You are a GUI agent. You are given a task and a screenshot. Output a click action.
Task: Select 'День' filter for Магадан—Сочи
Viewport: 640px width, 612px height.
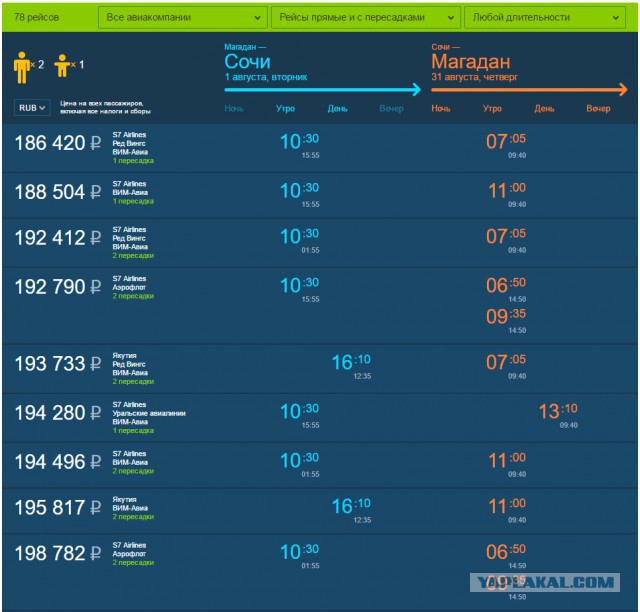(x=337, y=109)
